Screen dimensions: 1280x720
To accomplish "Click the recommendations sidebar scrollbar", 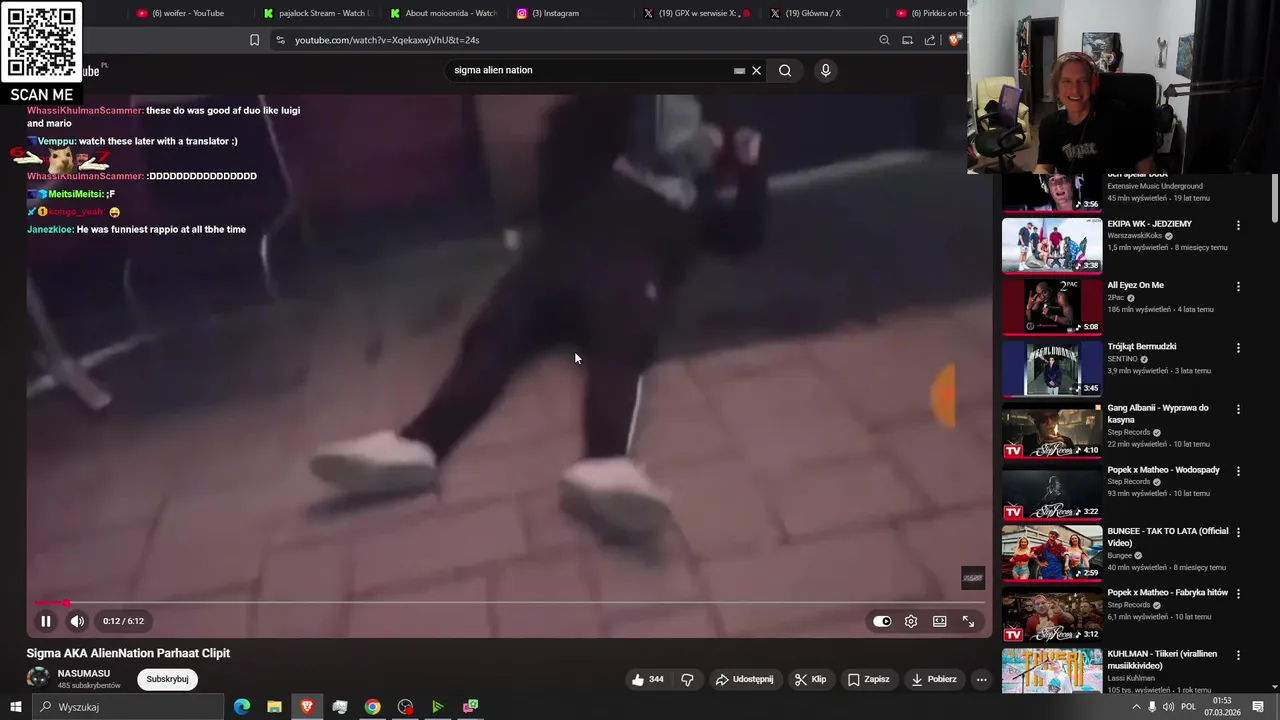I will [x=1274, y=198].
